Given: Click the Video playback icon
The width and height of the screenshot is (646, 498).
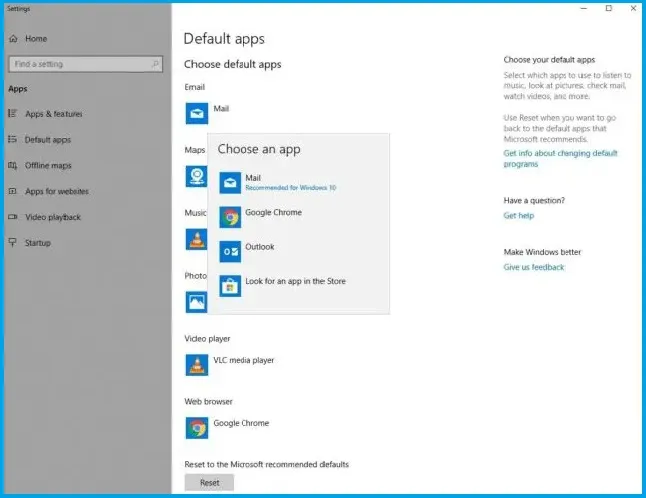Looking at the screenshot, I should click(13, 217).
